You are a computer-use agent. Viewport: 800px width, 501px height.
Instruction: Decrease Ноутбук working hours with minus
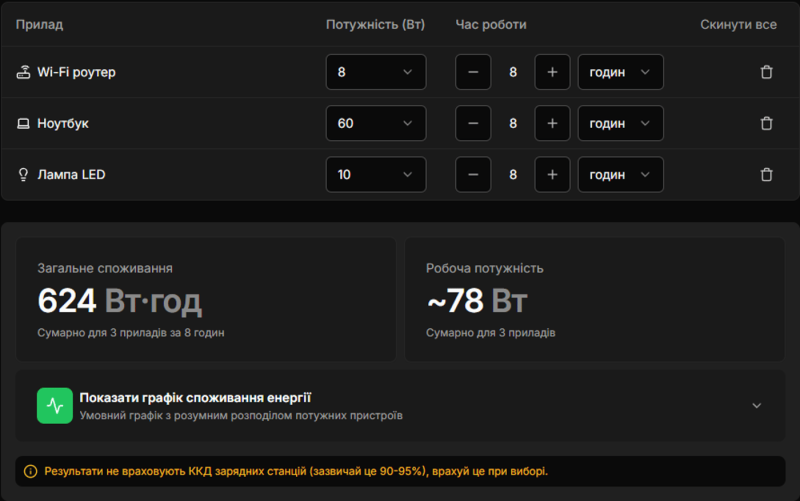473,123
